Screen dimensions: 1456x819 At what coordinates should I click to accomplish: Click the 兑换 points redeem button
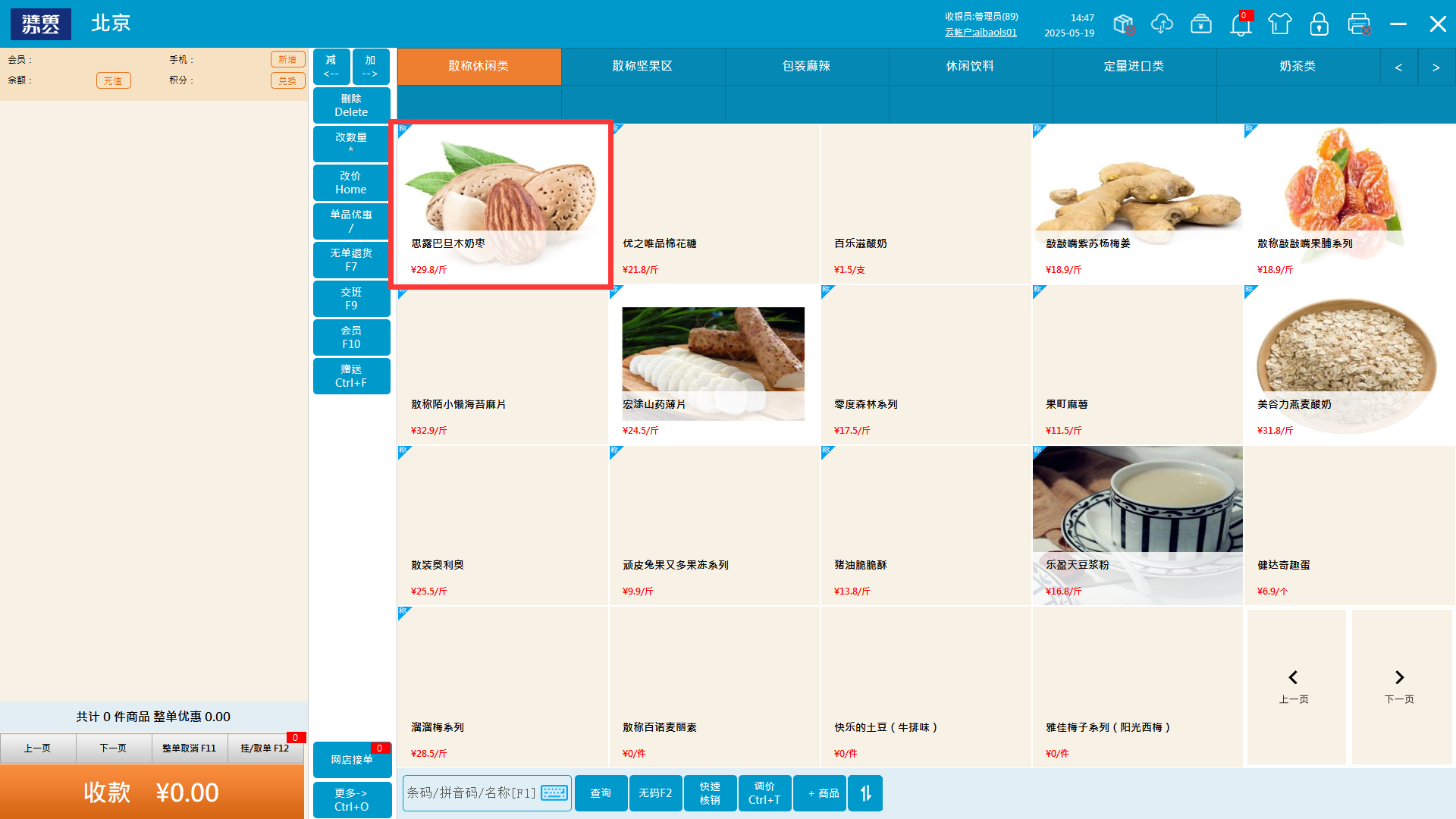[x=287, y=80]
